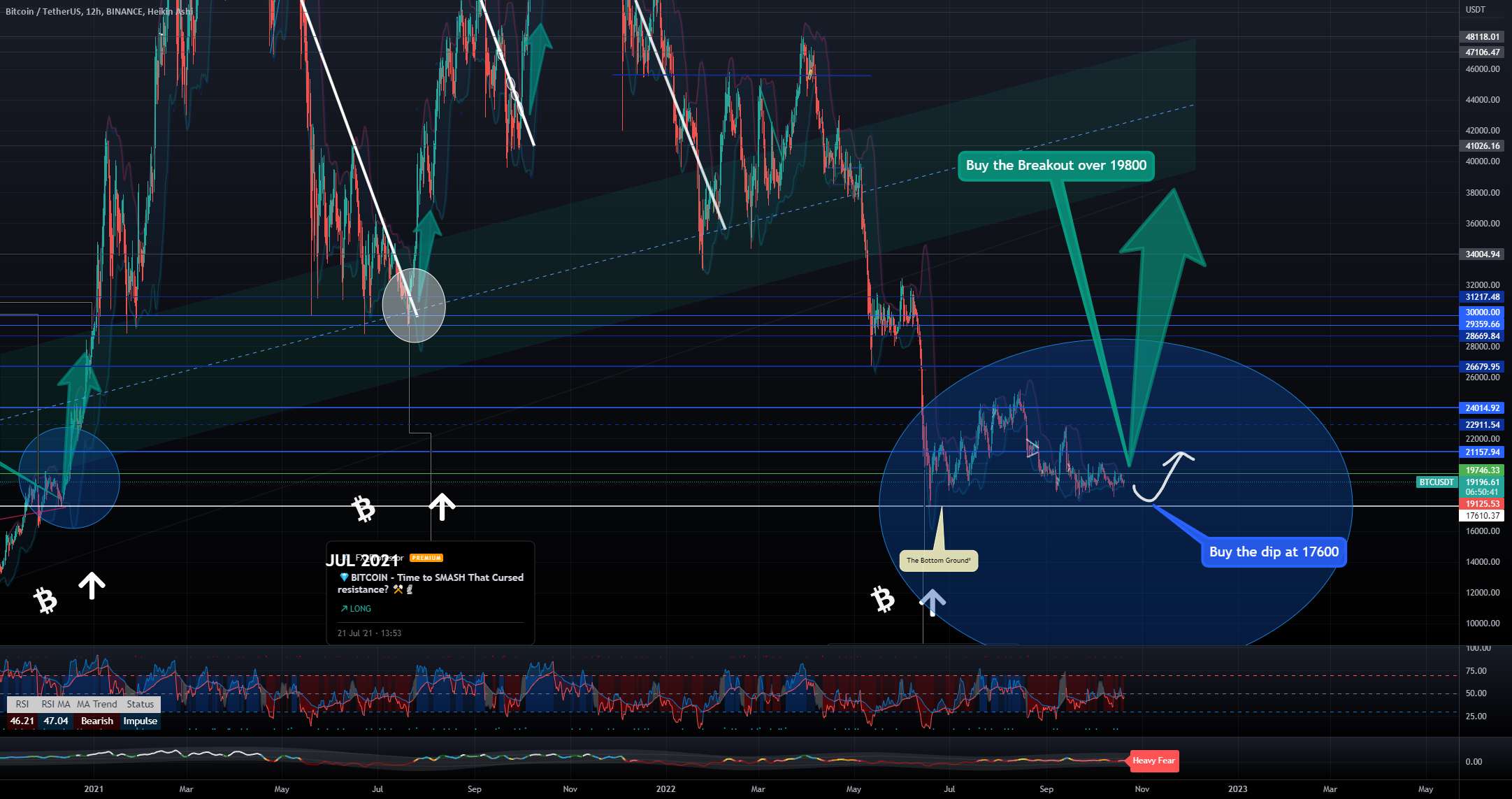Click the blue 21157.94 level label
This screenshot has height=799, width=1512.
click(x=1482, y=452)
